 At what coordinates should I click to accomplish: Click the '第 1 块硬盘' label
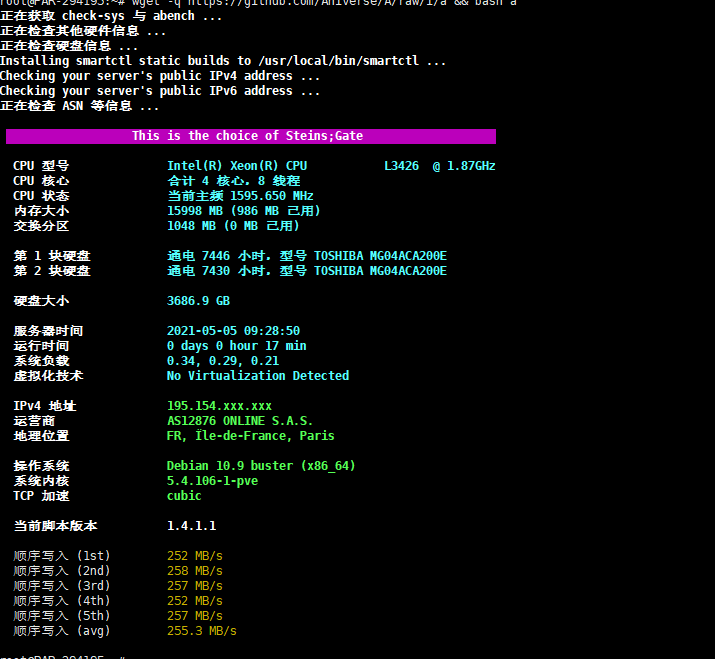(x=52, y=256)
